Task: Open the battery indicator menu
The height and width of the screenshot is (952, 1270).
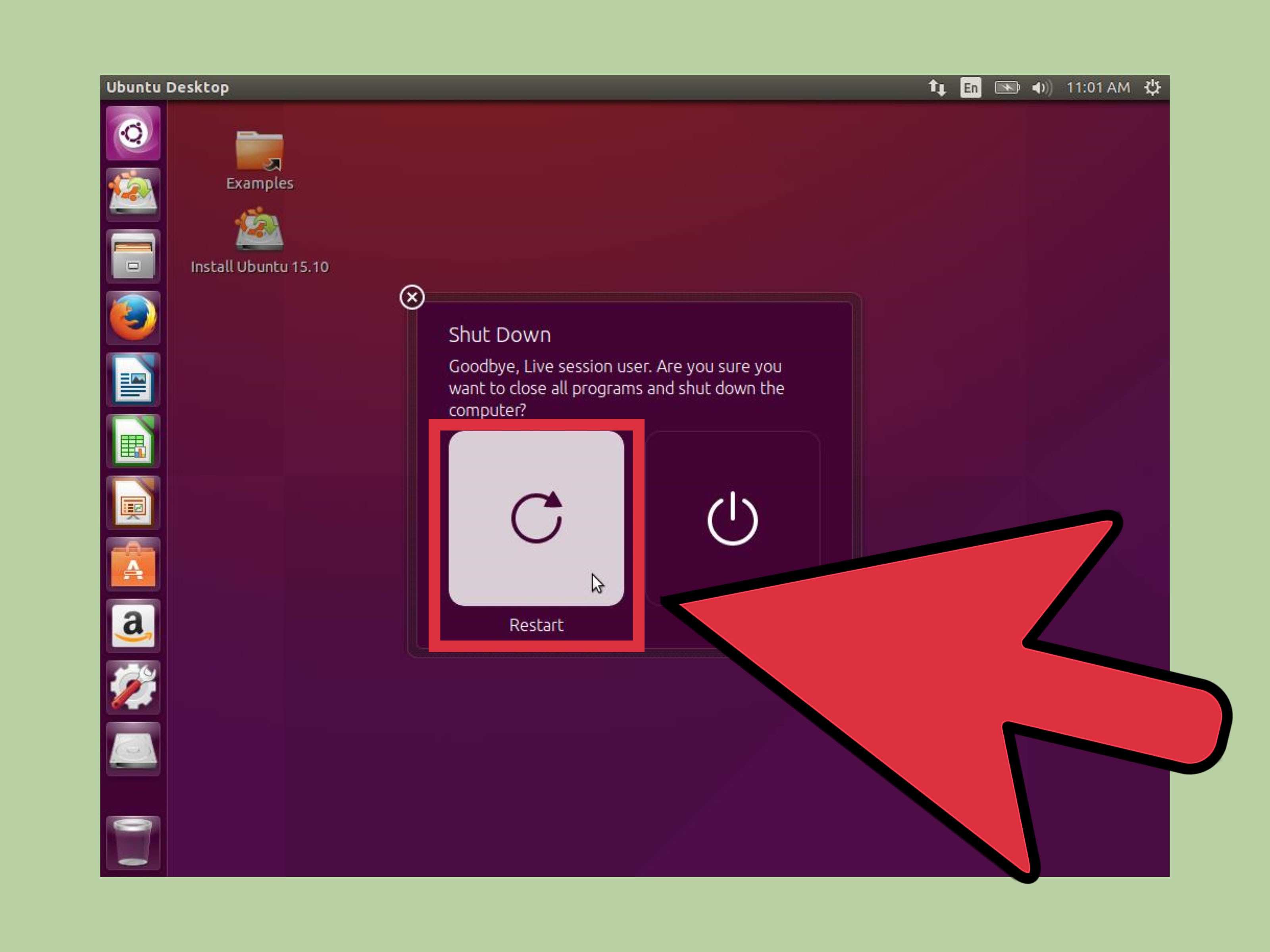Action: click(1007, 87)
